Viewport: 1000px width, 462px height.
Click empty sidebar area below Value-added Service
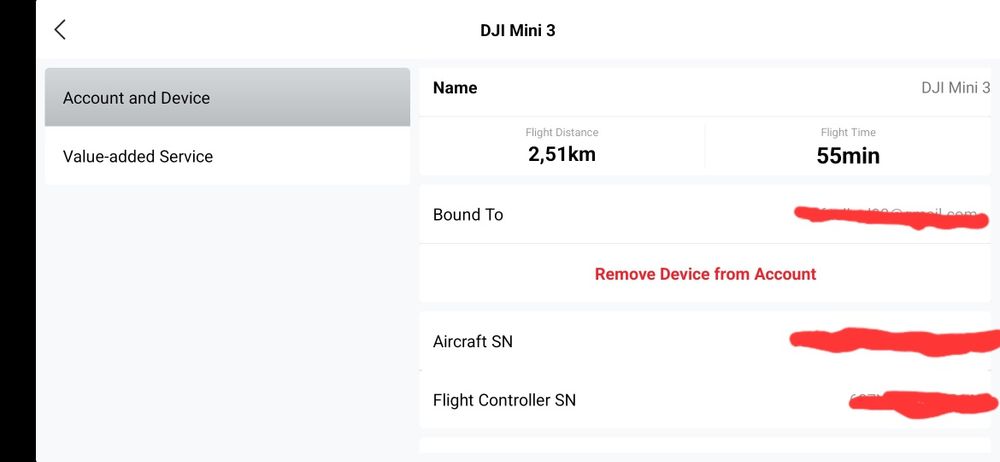pyautogui.click(x=227, y=320)
